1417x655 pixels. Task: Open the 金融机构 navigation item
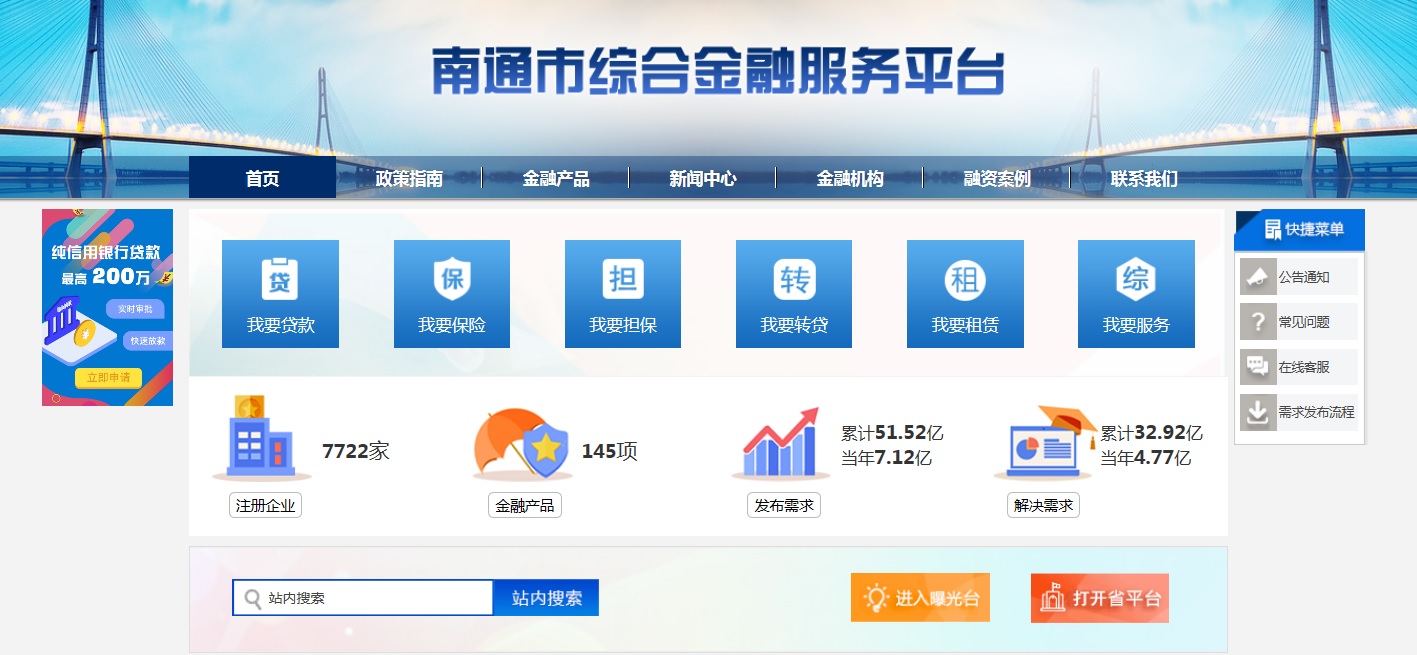click(x=850, y=179)
